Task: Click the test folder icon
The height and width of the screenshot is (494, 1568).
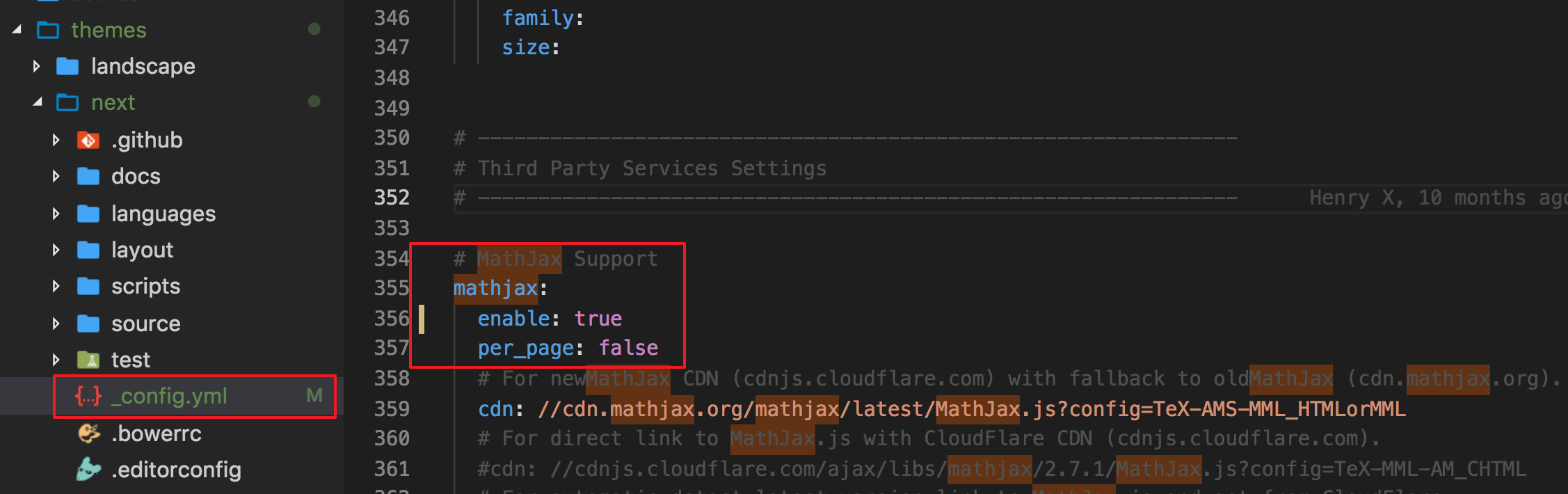Action: pos(88,360)
